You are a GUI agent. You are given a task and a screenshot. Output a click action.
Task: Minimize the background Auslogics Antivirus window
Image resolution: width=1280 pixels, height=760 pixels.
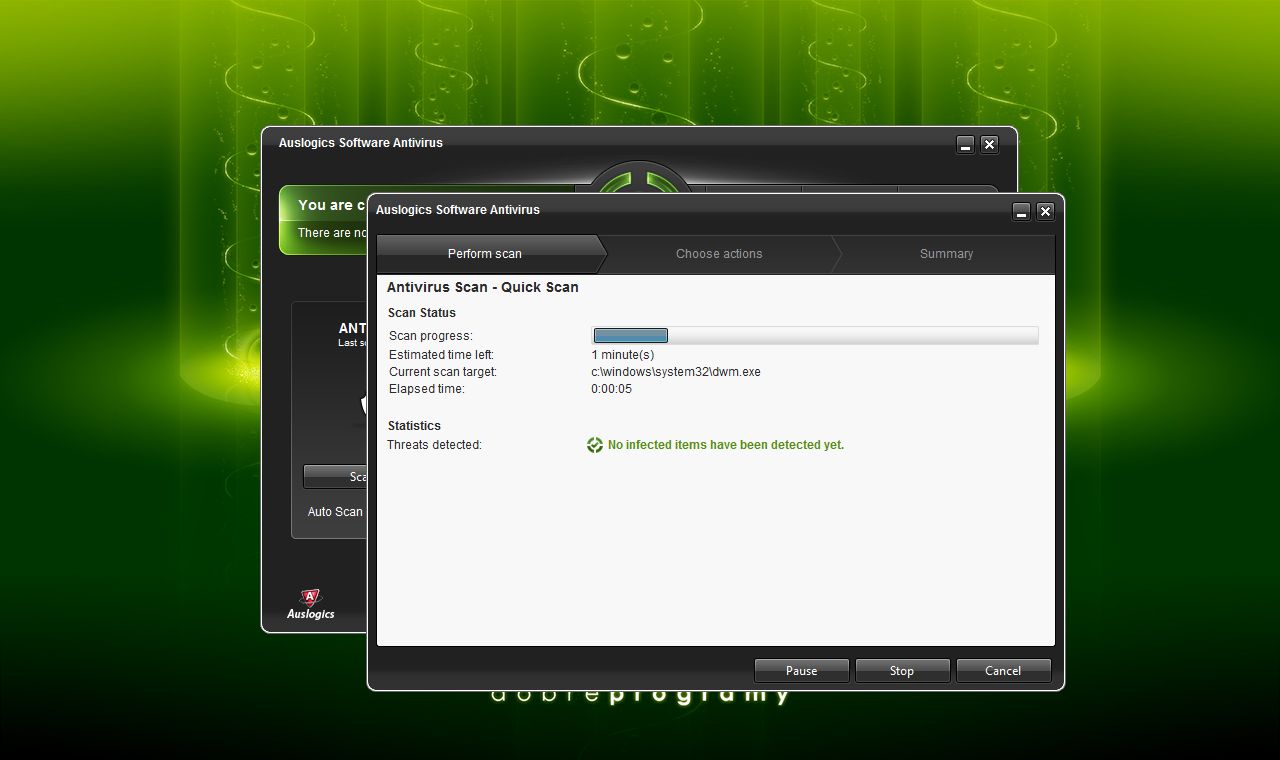coord(965,145)
